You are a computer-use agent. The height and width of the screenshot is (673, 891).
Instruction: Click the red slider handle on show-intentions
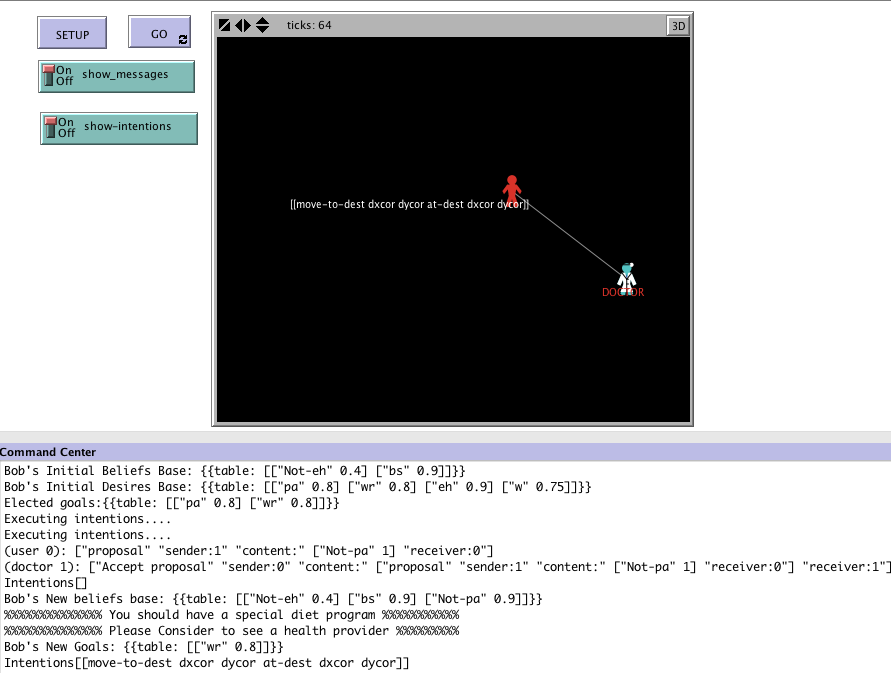[50, 125]
